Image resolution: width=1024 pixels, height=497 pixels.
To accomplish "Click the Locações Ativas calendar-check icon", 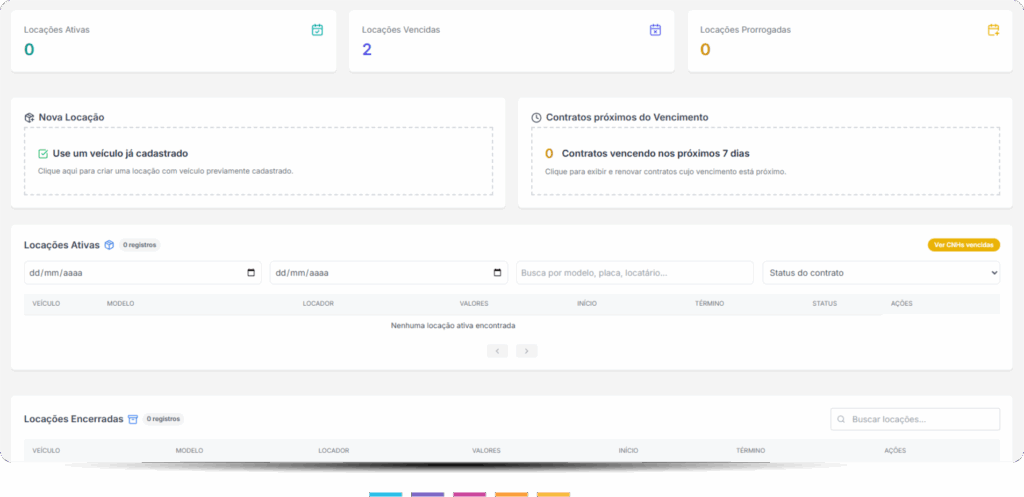I will [317, 30].
